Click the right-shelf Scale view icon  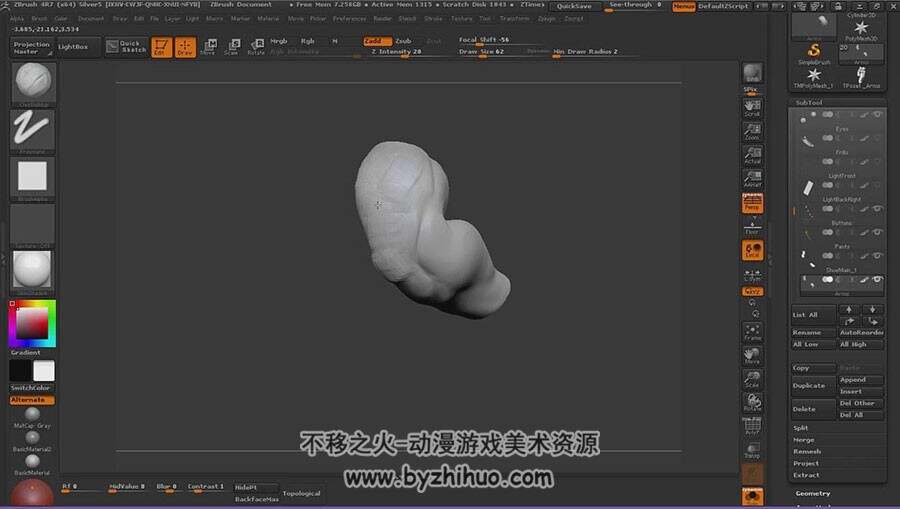click(752, 379)
